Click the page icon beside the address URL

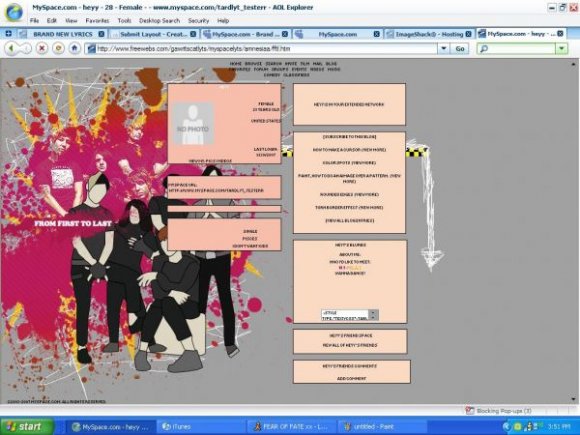click(91, 49)
